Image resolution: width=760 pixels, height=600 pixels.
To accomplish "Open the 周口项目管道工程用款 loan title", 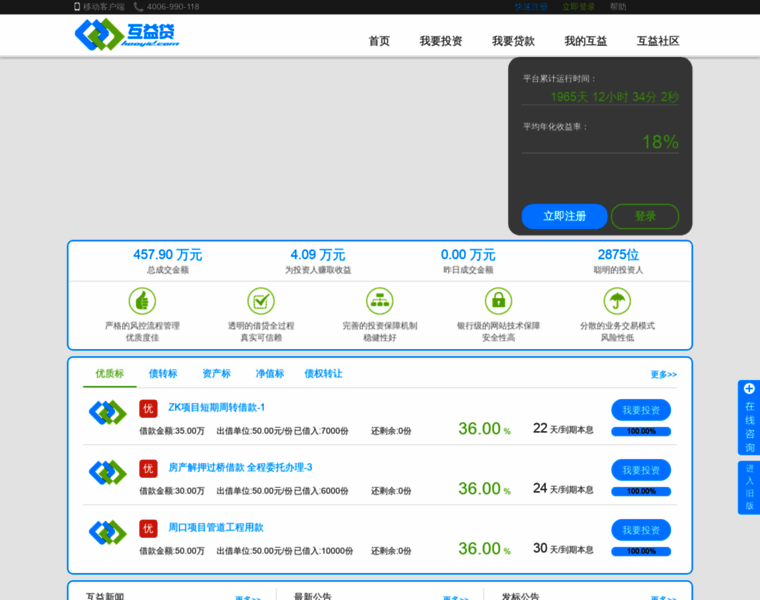I will tap(216, 527).
